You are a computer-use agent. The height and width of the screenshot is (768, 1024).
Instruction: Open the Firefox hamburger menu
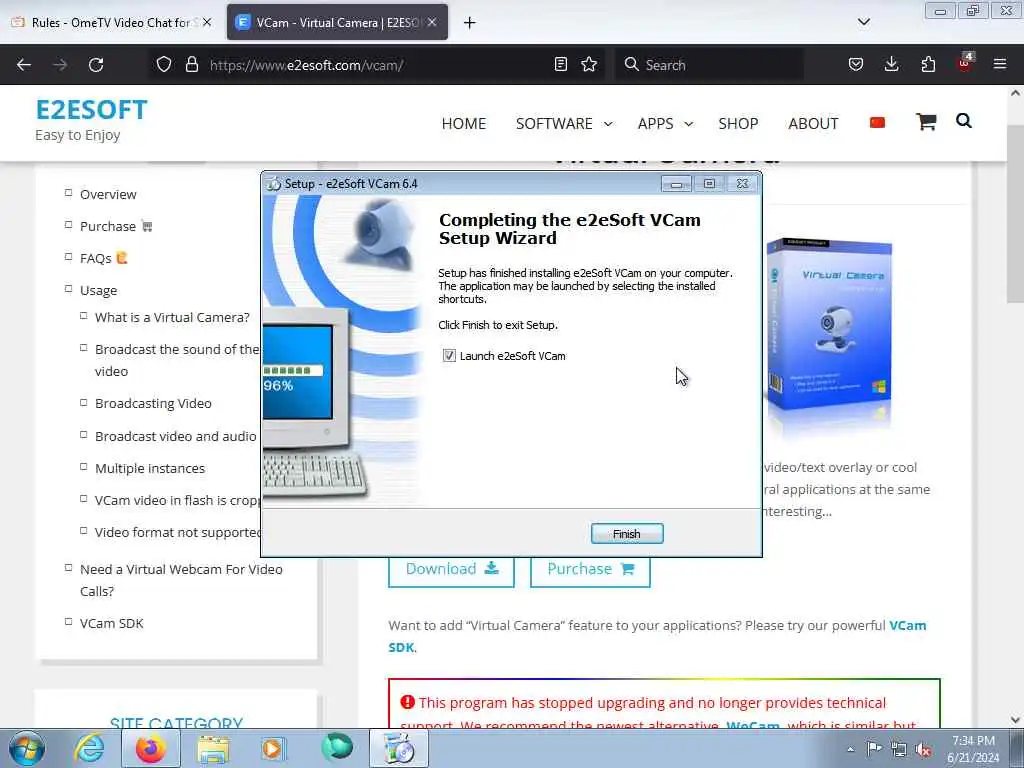click(x=1000, y=64)
